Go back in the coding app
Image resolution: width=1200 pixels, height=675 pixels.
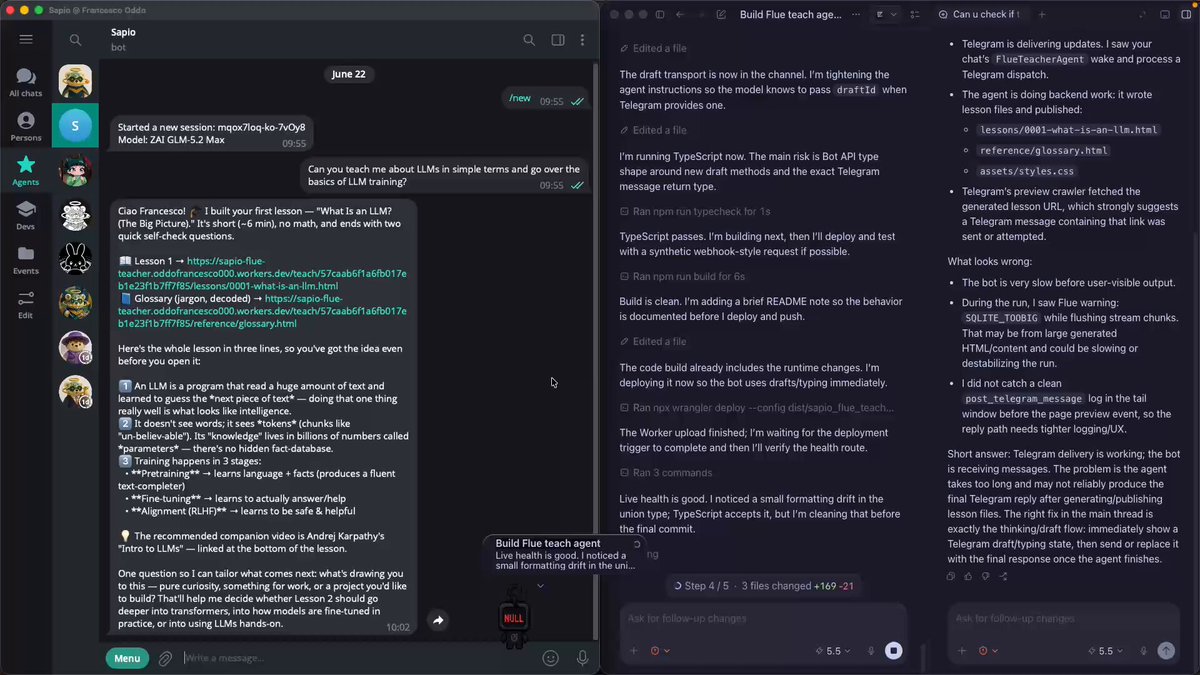[680, 15]
